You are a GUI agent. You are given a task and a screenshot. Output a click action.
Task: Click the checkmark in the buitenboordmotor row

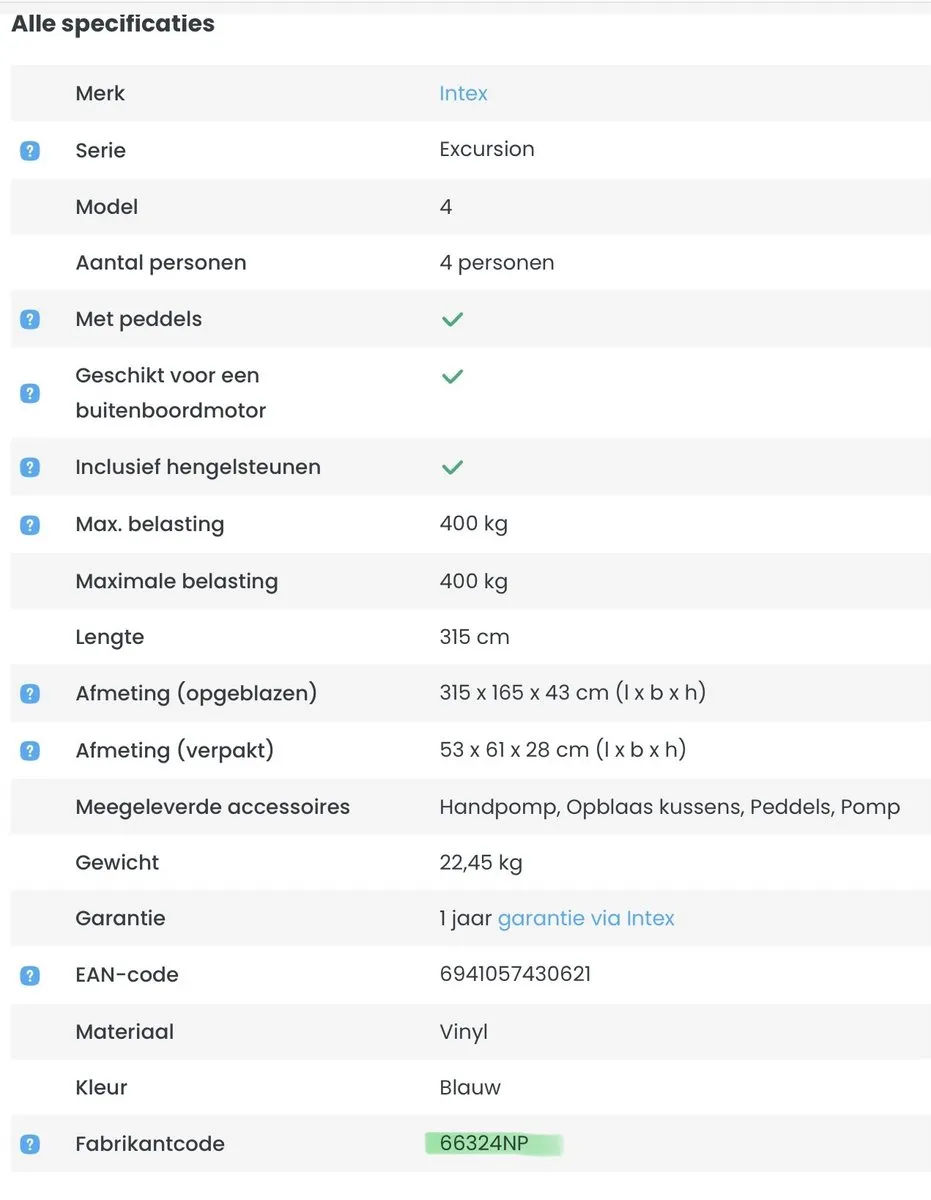coord(453,377)
